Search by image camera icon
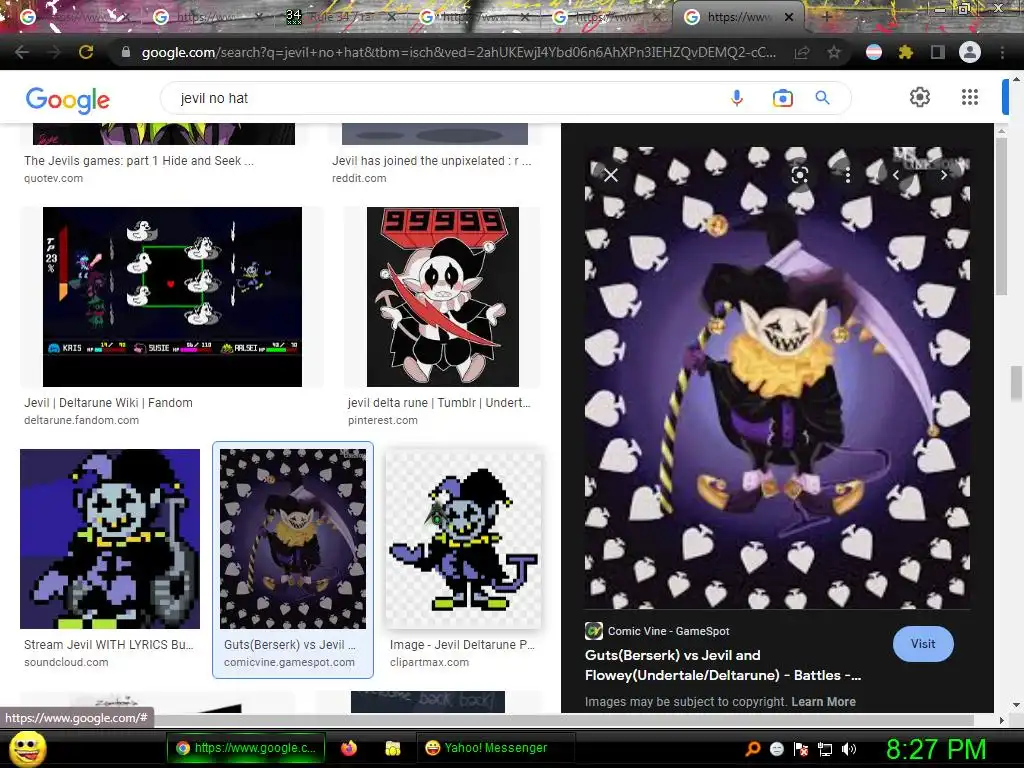This screenshot has height=768, width=1024. pos(782,98)
